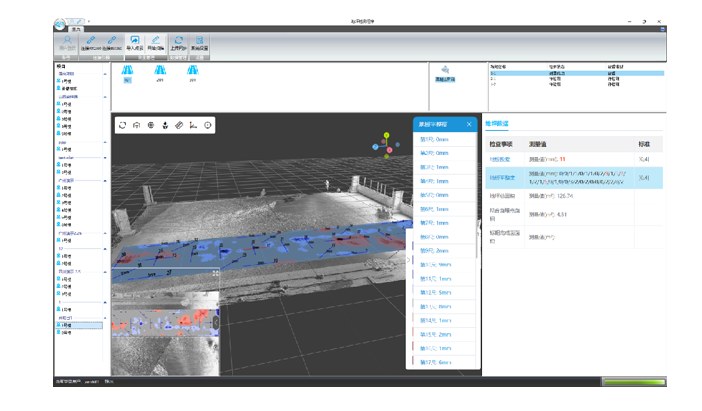This screenshot has height=411, width=702.
Task: Click the green progress bar in the status bar
Action: click(634, 382)
